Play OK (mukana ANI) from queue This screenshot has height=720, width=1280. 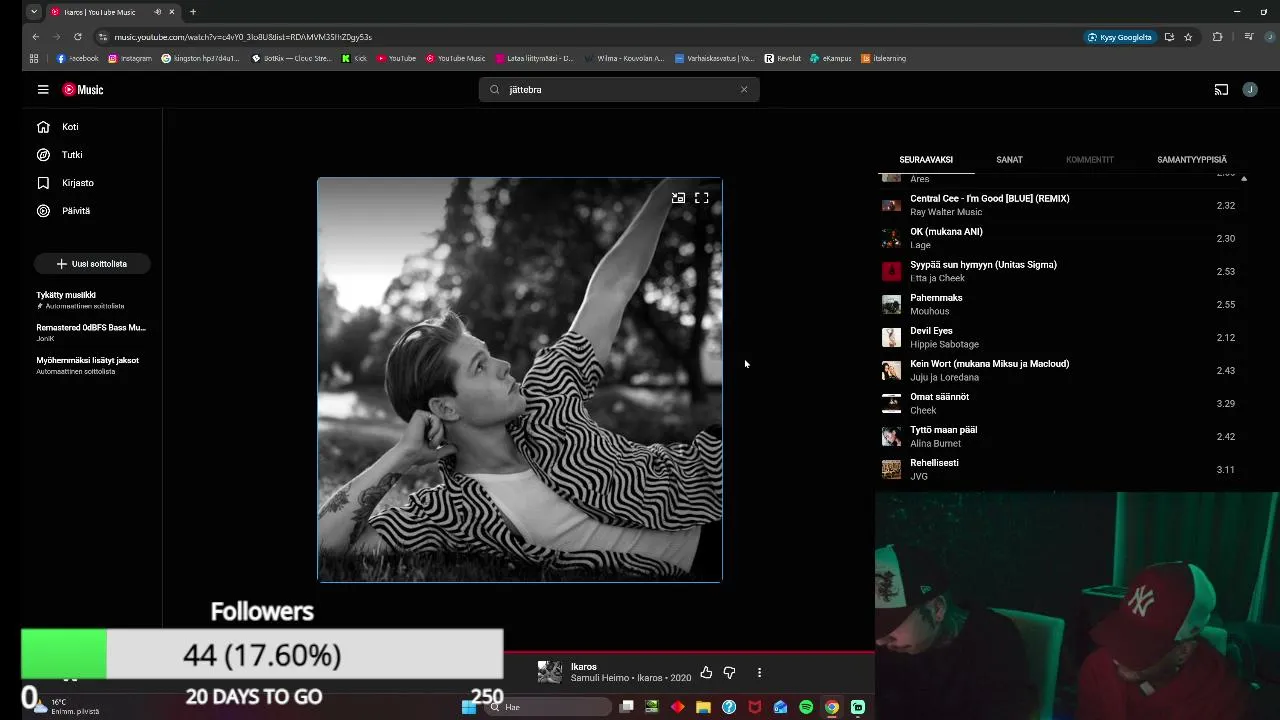coord(1060,238)
